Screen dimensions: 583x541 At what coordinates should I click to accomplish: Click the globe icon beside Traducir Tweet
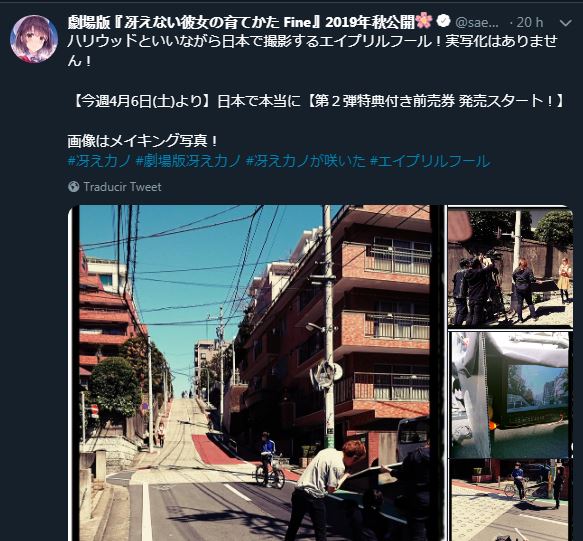[x=74, y=187]
